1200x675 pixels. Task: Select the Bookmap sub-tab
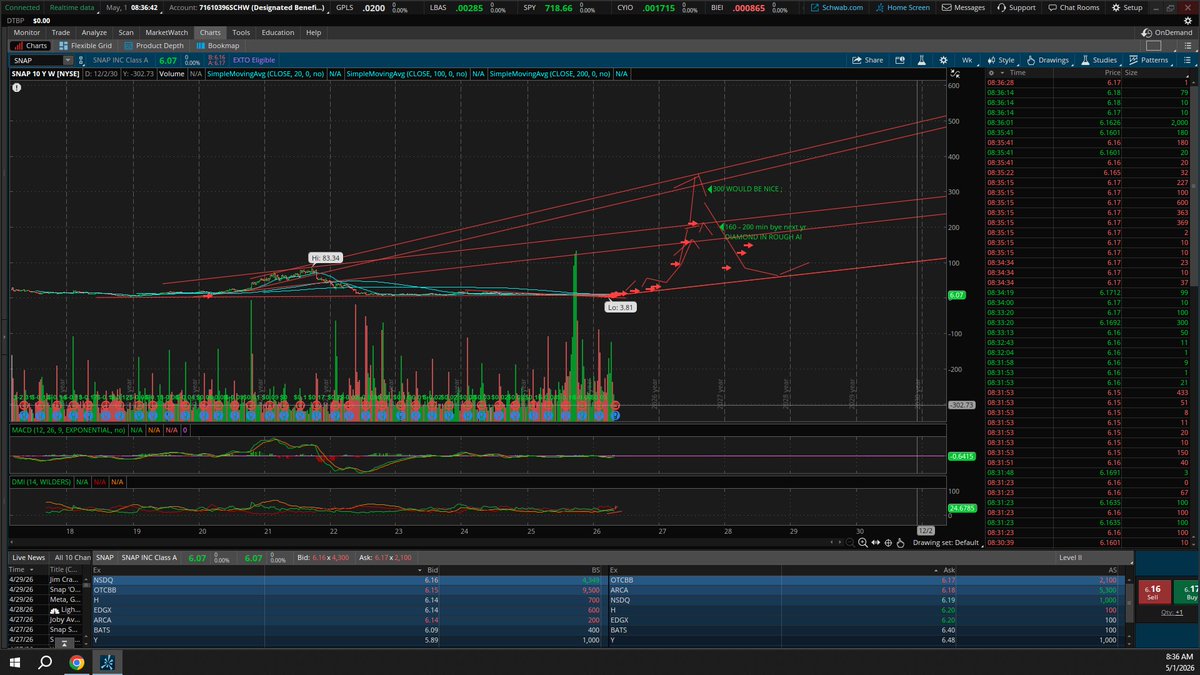coord(218,46)
